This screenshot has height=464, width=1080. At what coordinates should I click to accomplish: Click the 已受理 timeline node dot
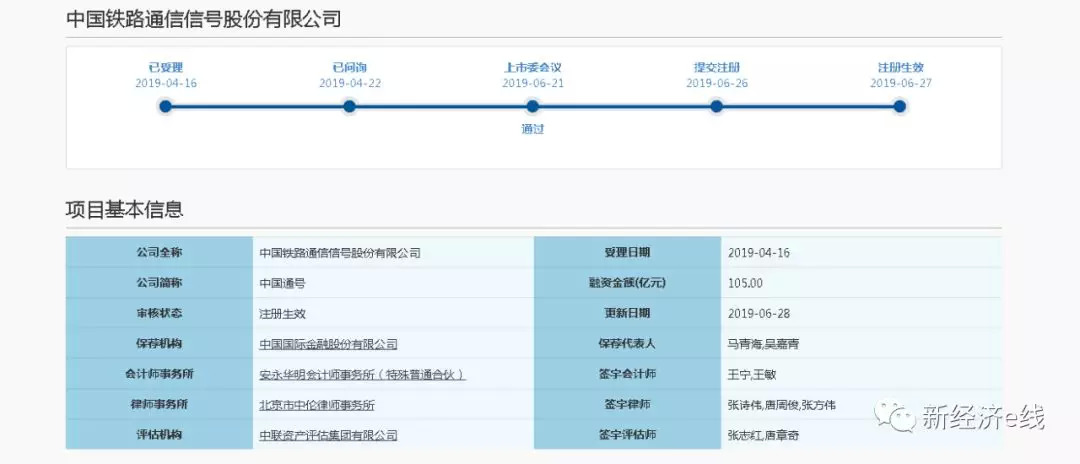pyautogui.click(x=165, y=106)
